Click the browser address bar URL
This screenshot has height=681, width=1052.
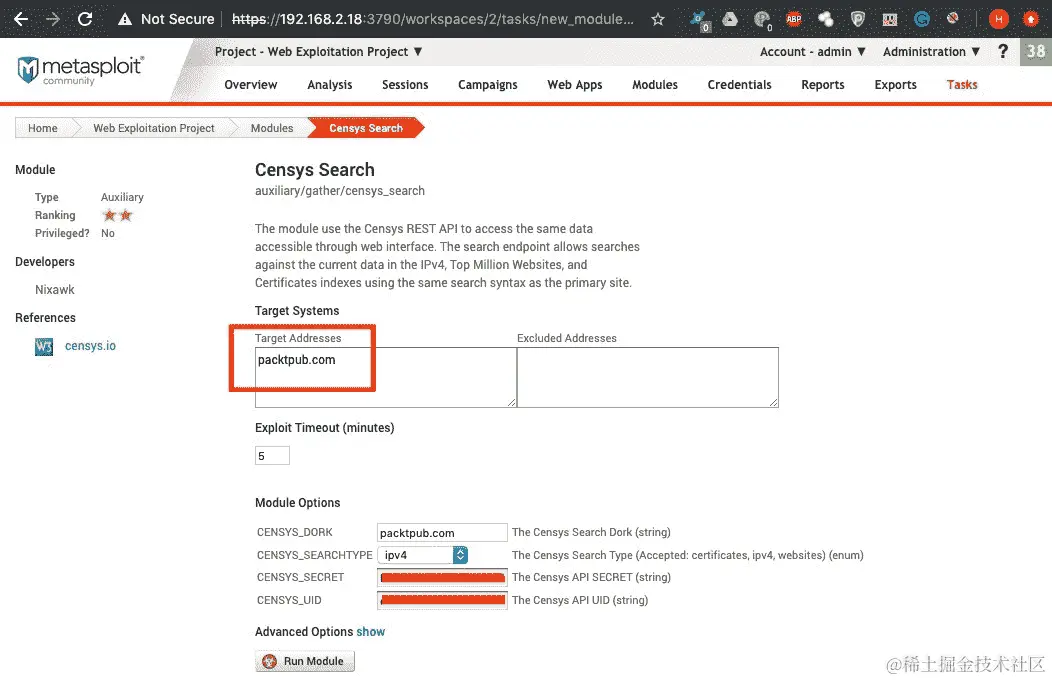tap(433, 19)
